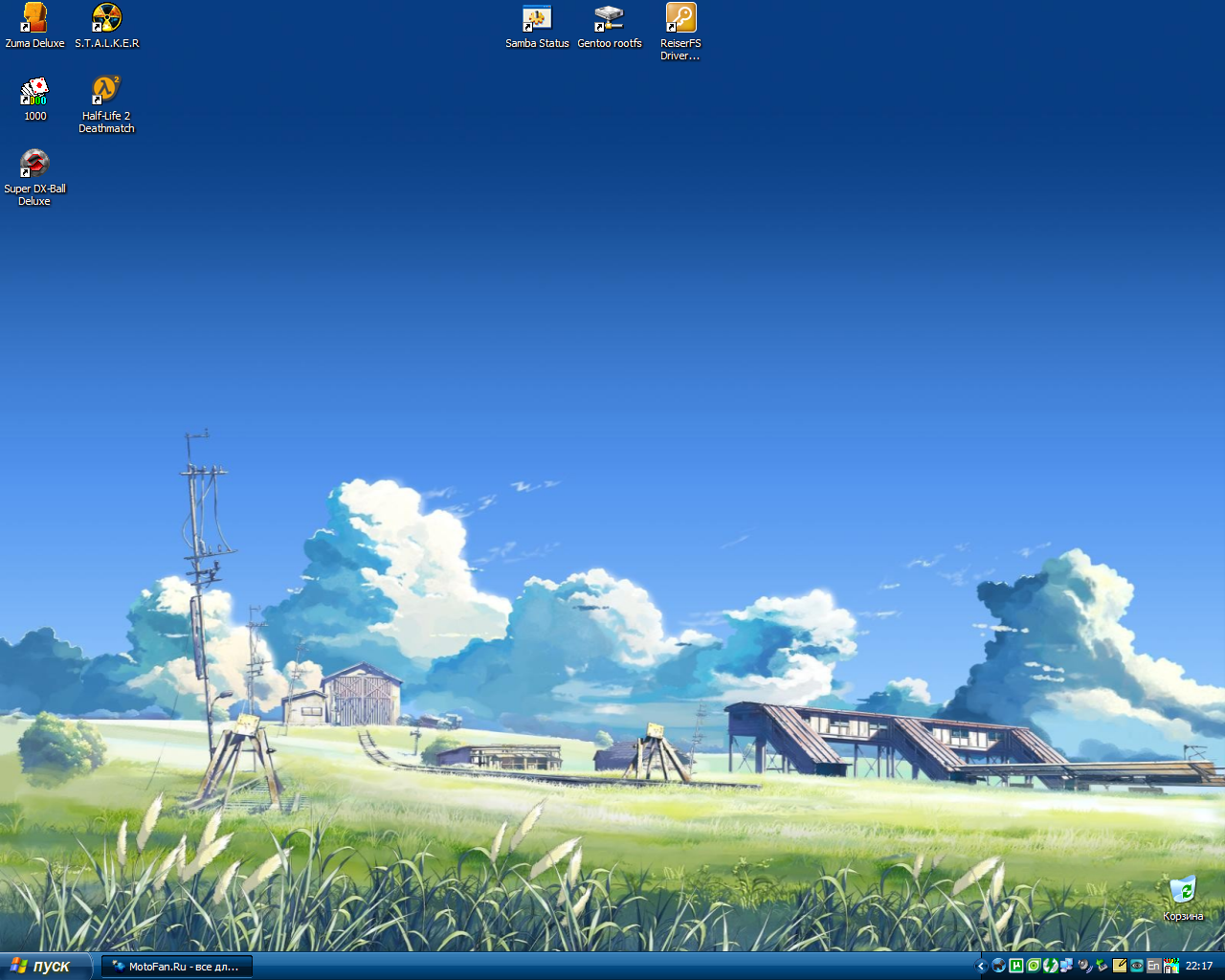Click the colorful monitor tray icon
This screenshot has height=980, width=1225.
click(x=1171, y=966)
